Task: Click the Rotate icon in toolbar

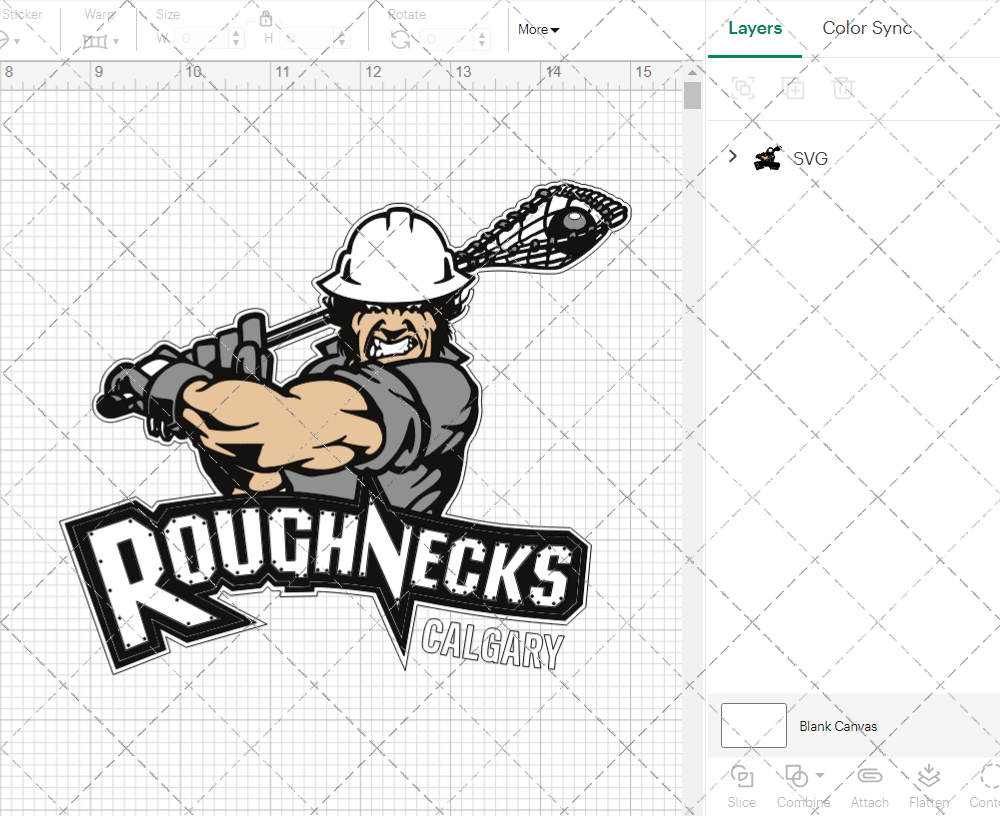Action: pos(400,39)
